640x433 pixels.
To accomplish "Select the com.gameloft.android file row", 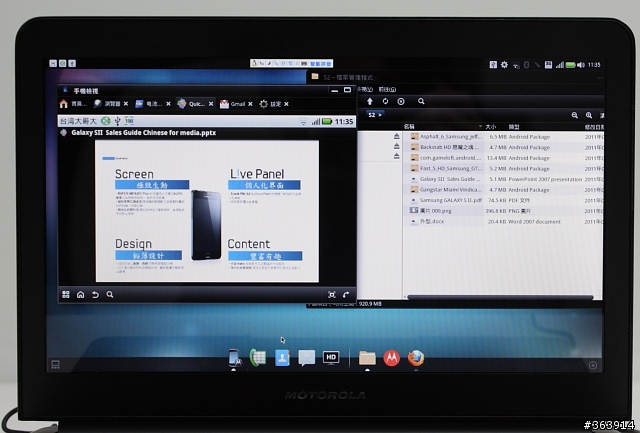I will 502,158.
